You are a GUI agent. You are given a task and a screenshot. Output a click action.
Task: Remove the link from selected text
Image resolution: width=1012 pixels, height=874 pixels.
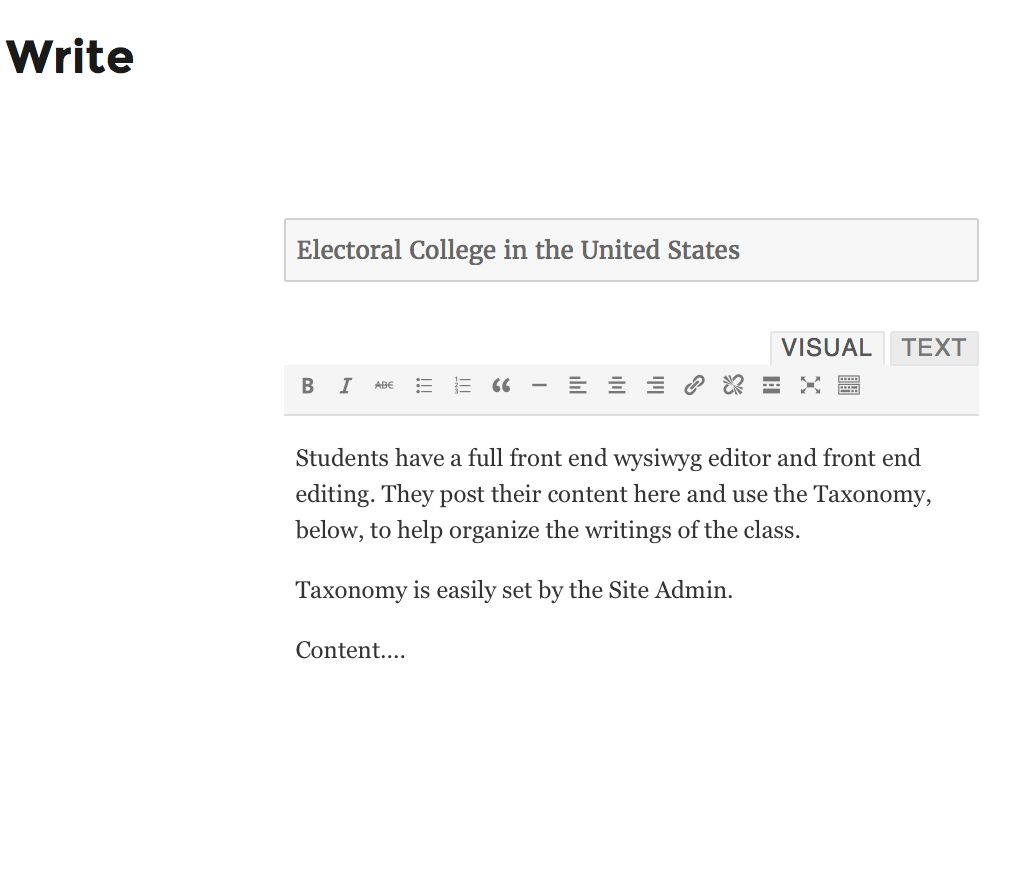point(733,385)
